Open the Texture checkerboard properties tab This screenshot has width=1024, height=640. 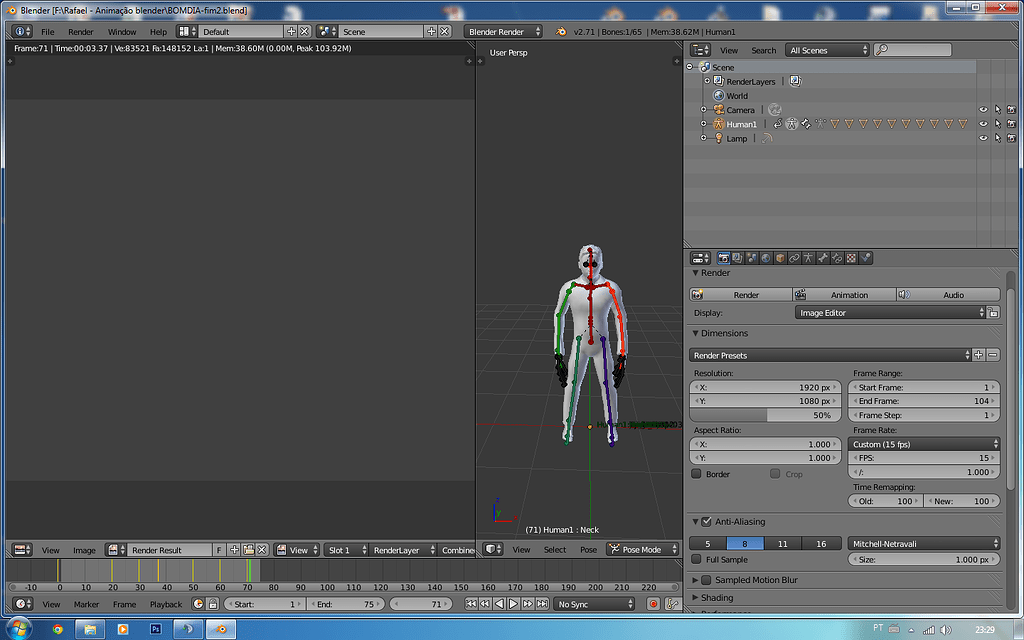tap(852, 258)
